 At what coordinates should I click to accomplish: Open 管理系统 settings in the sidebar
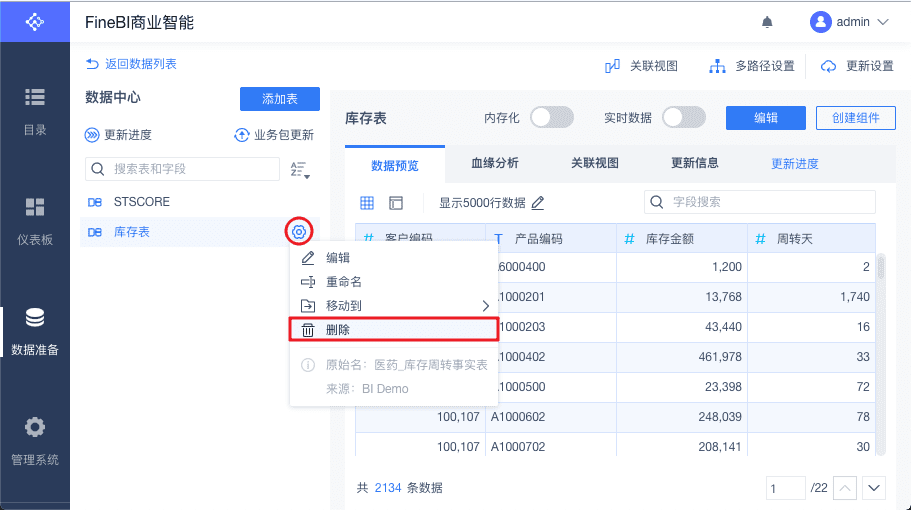[x=35, y=441]
